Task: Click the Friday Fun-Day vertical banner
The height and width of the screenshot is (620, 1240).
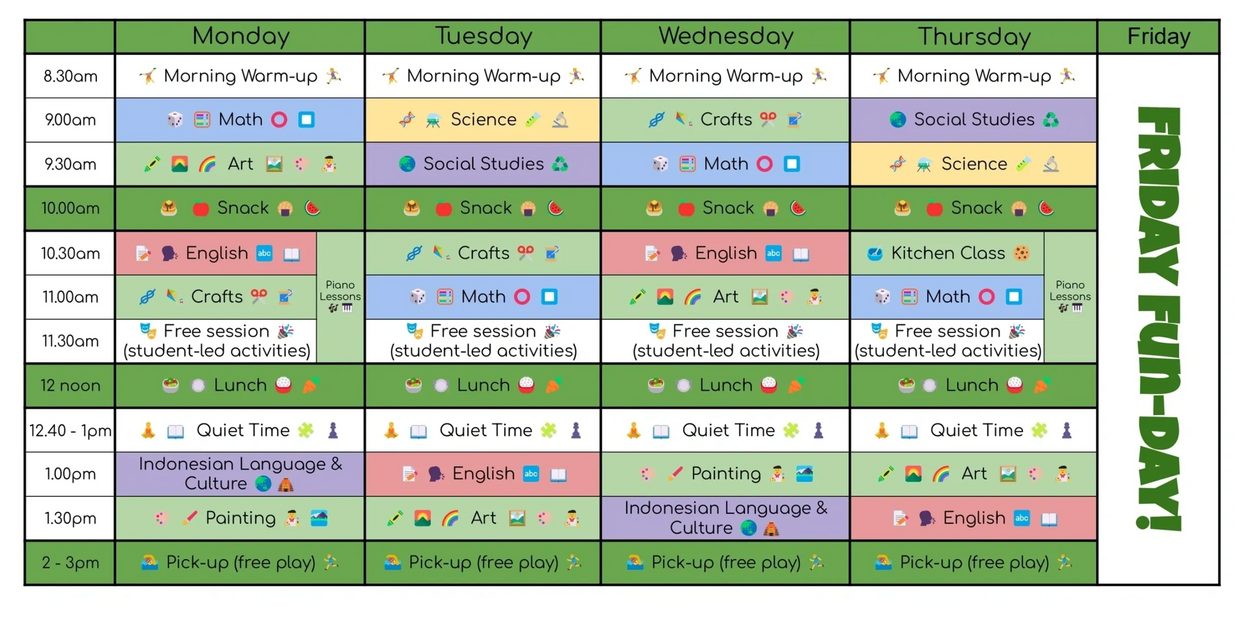Action: [1158, 318]
